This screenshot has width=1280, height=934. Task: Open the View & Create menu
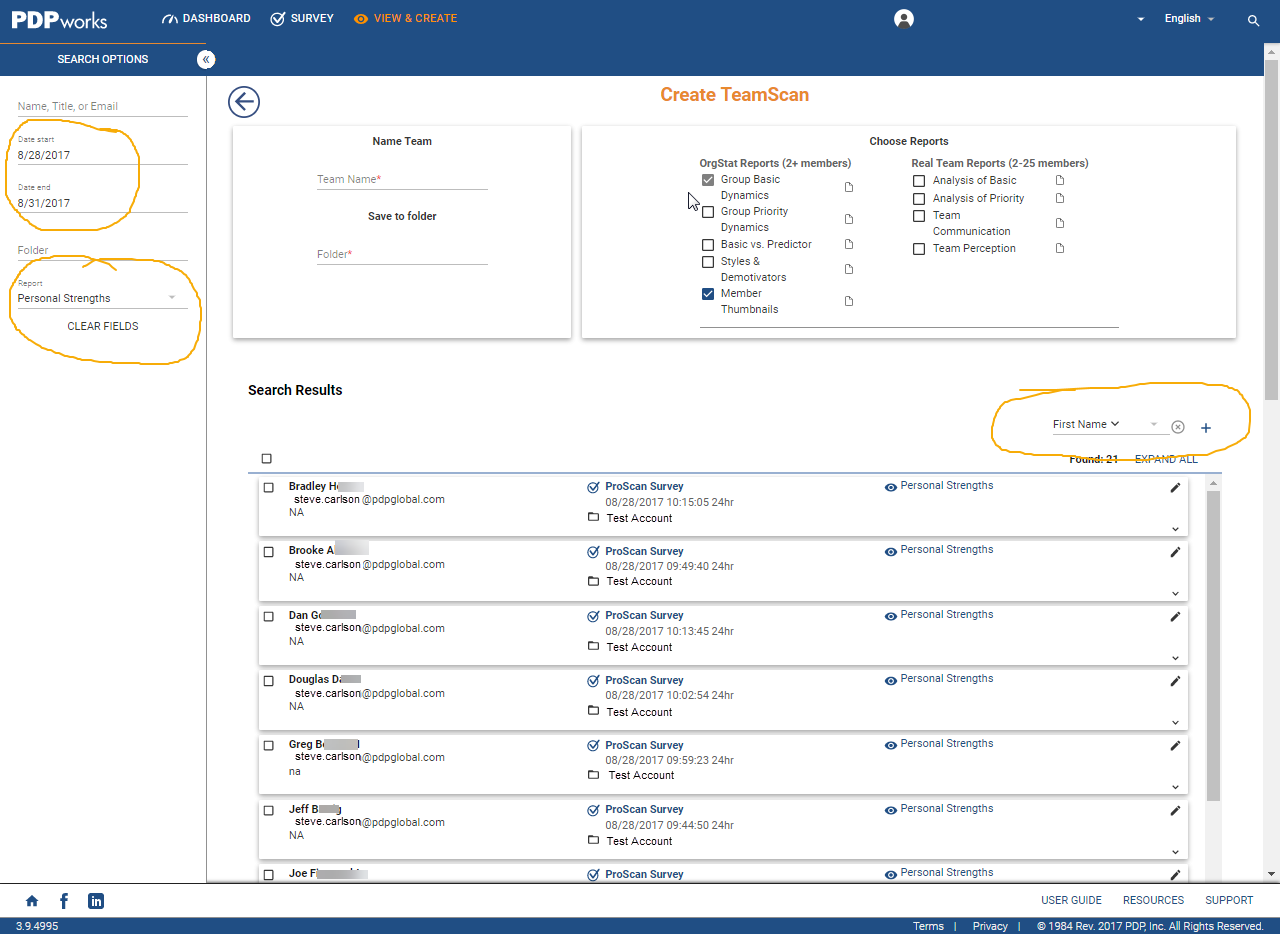[x=405, y=19]
